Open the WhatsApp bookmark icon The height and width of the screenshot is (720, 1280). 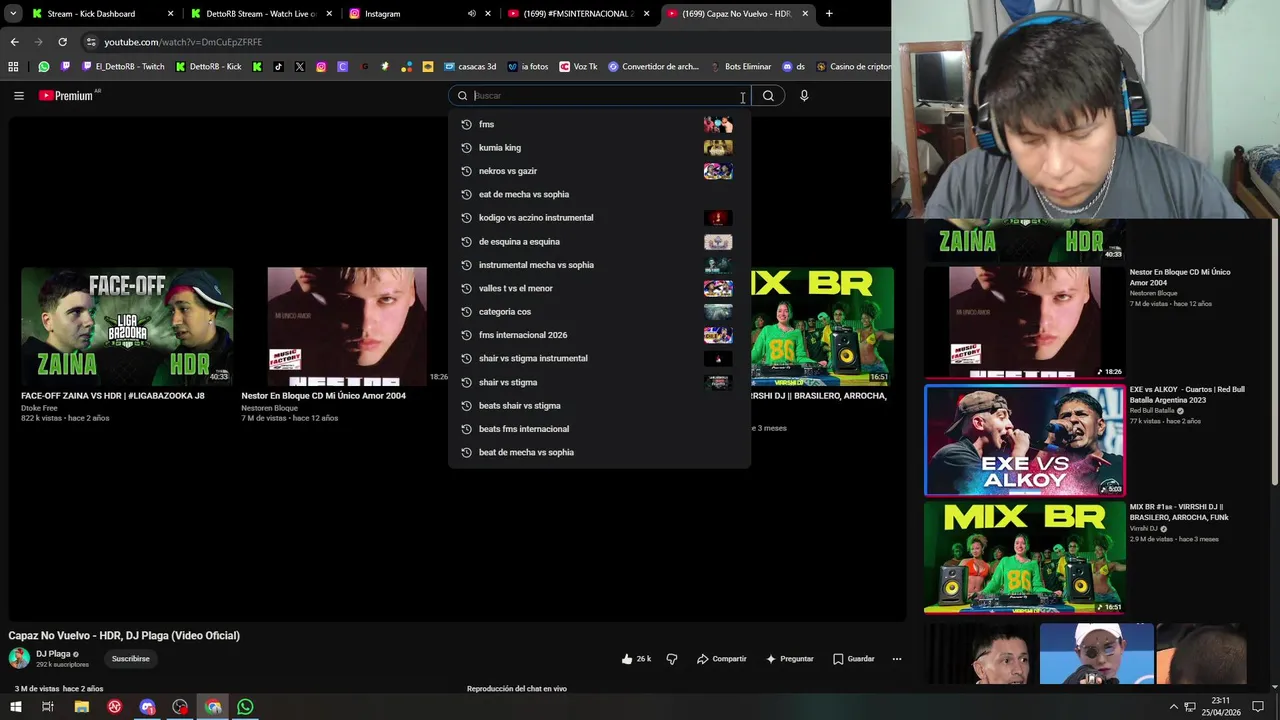[44, 67]
